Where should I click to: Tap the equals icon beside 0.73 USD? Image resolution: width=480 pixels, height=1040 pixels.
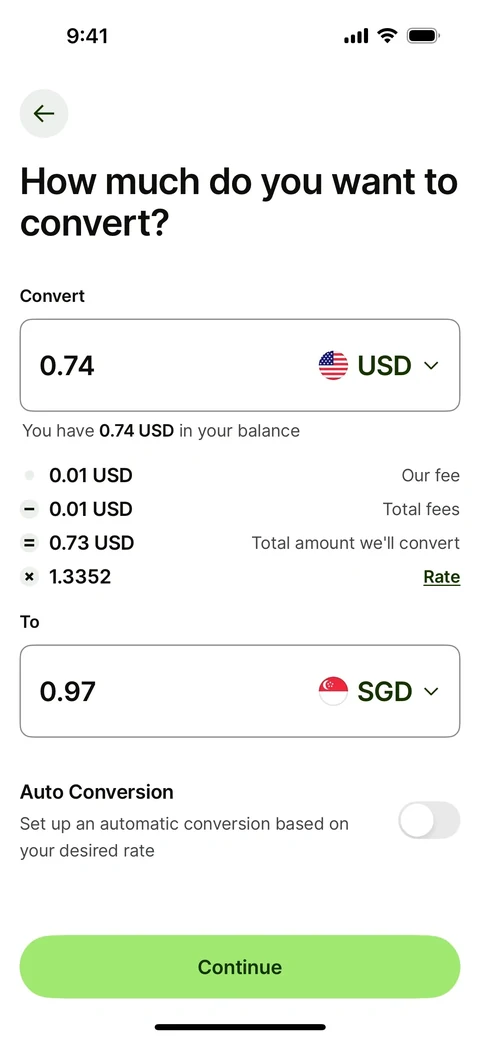point(29,543)
